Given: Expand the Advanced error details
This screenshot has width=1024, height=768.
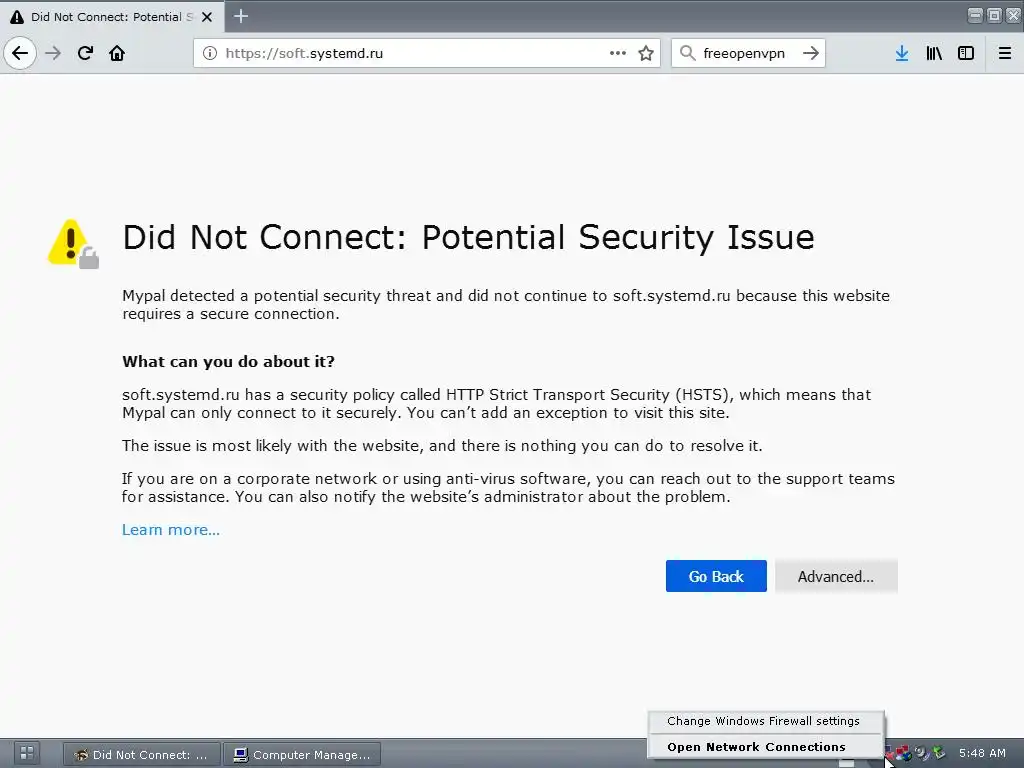Looking at the screenshot, I should tap(835, 576).
